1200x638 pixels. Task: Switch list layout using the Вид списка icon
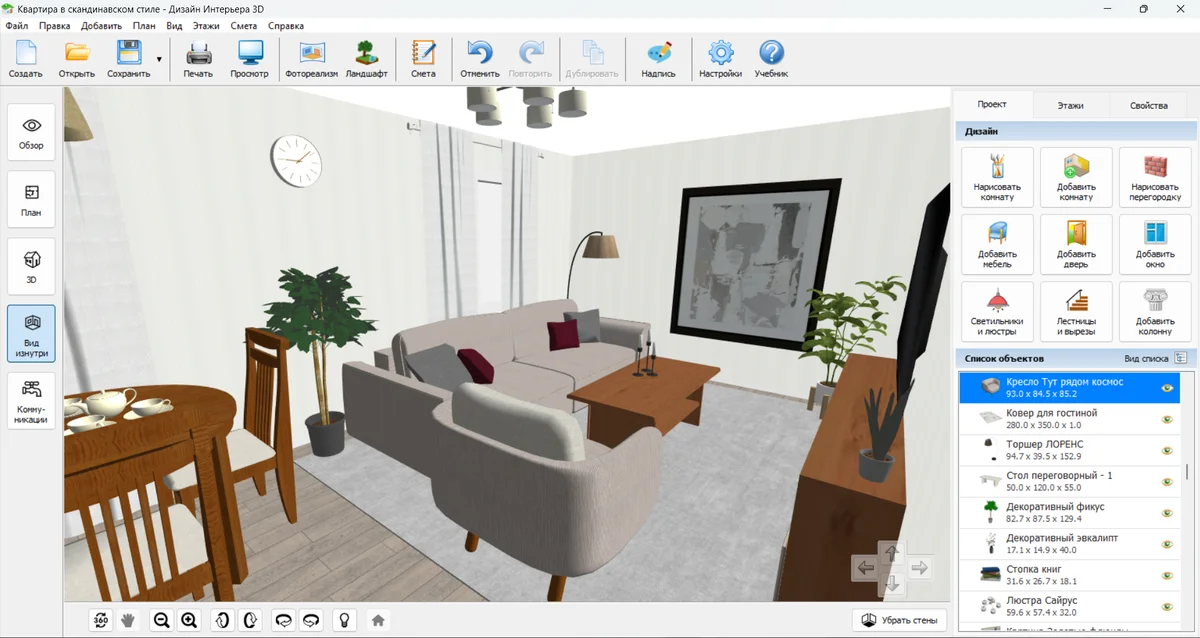click(x=1180, y=358)
